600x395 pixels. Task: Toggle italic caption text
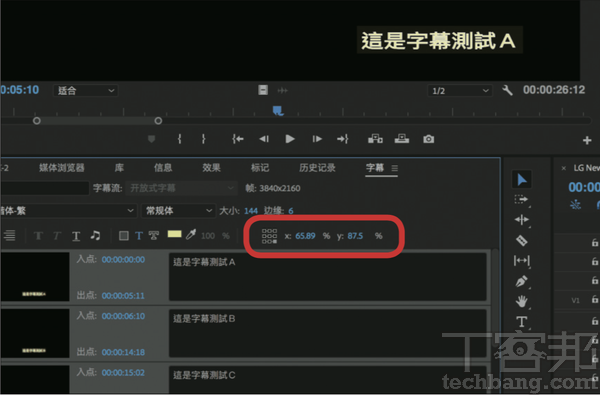click(x=57, y=236)
